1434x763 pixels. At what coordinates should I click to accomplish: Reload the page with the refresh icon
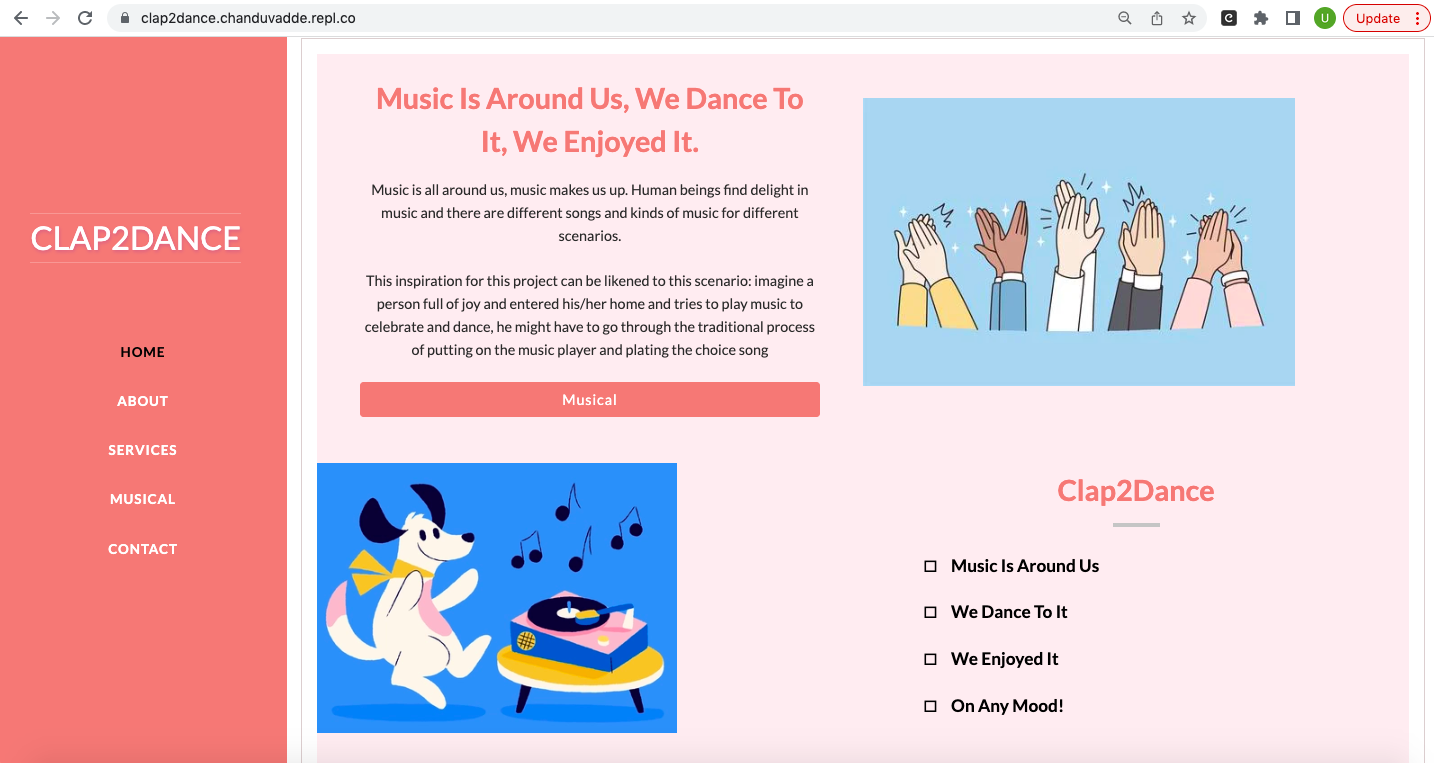click(85, 18)
